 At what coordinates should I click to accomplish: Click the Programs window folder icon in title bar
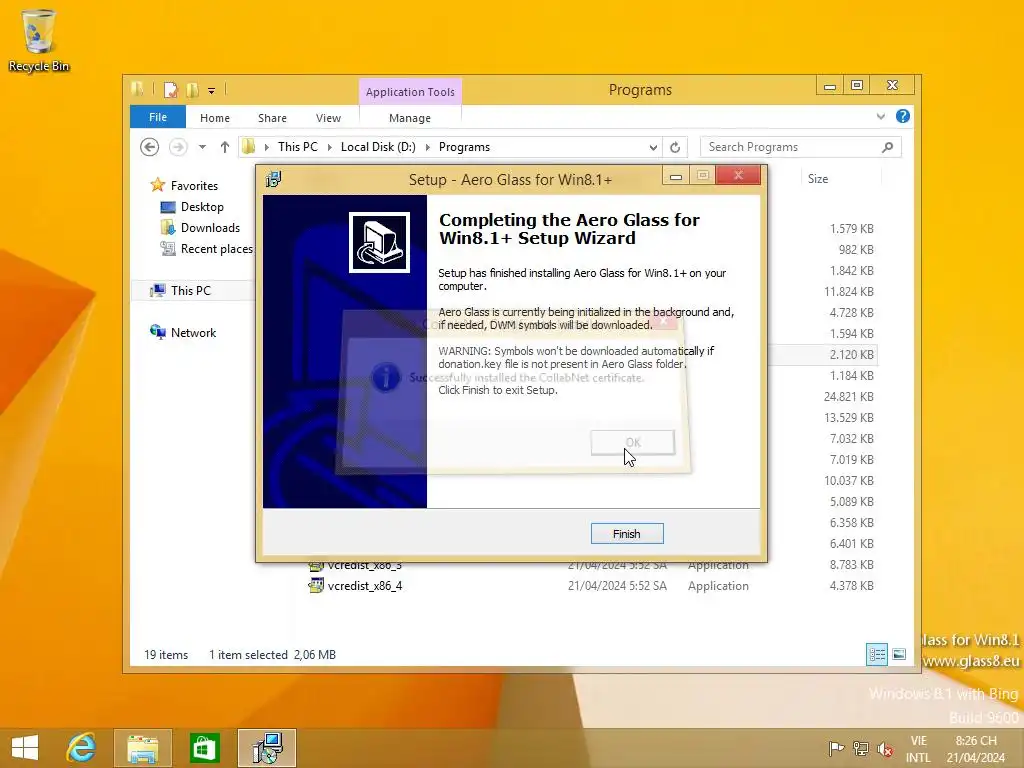[138, 89]
